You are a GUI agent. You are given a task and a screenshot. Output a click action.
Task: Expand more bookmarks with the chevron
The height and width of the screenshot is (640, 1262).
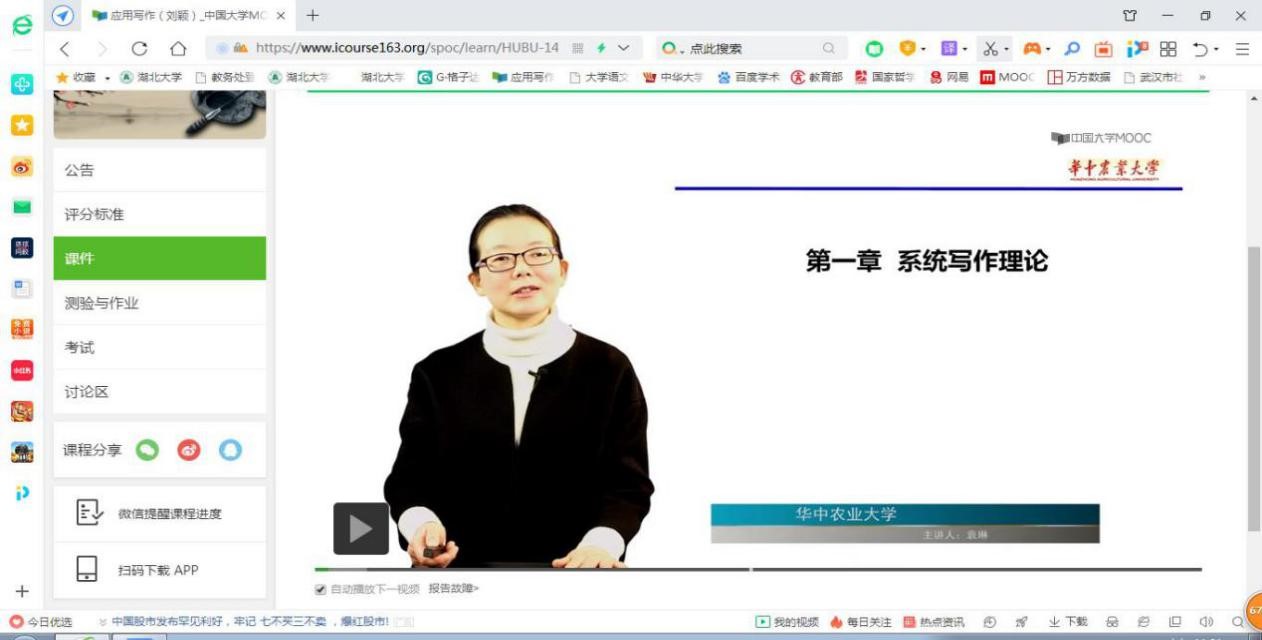[x=1202, y=77]
